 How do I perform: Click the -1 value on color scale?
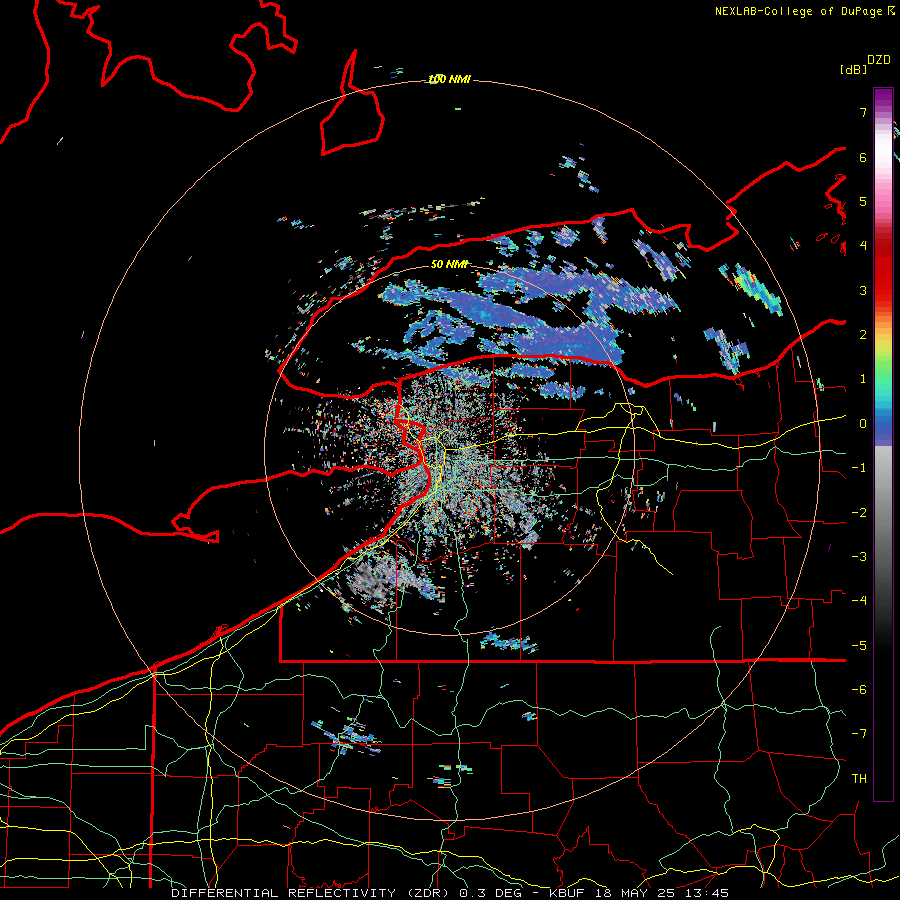coord(859,468)
